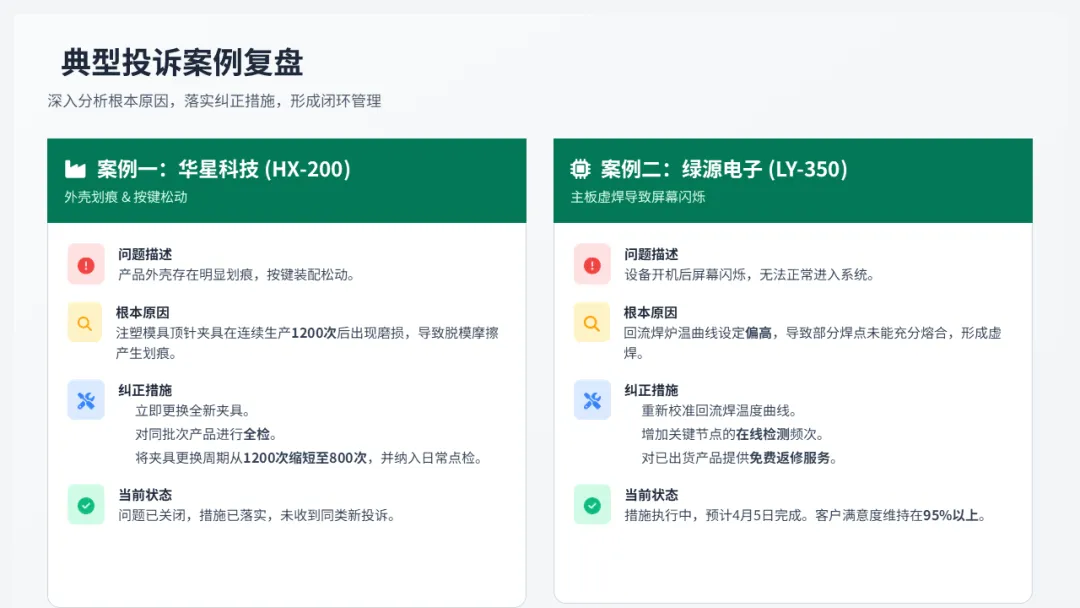Screen dimensions: 1080x608
Task: Click the 问题已关闭 status text
Action: [x=257, y=515]
